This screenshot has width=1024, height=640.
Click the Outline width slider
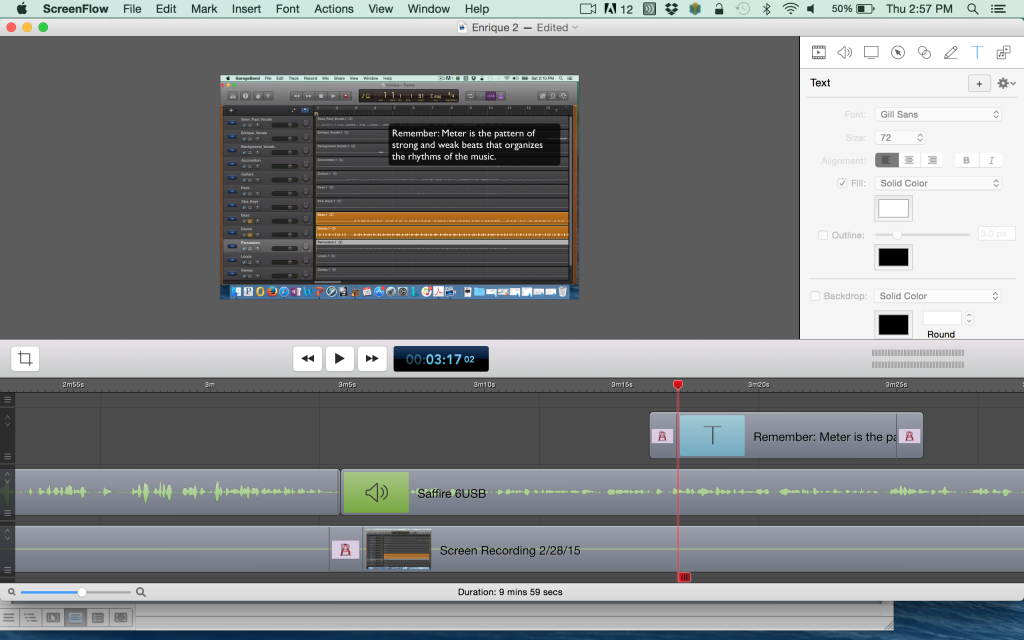pyautogui.click(x=922, y=234)
